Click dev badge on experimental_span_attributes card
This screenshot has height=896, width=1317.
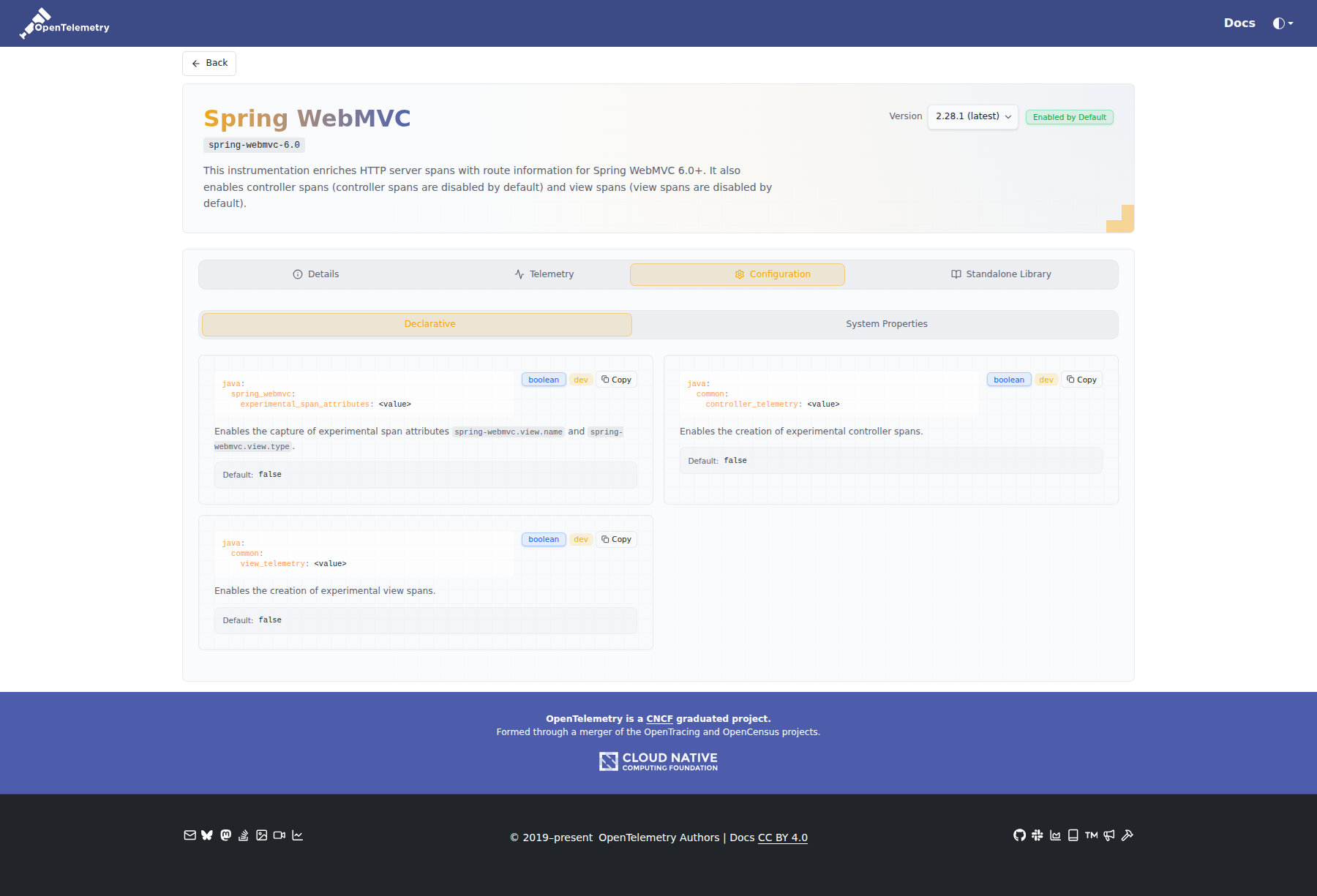[x=581, y=380]
